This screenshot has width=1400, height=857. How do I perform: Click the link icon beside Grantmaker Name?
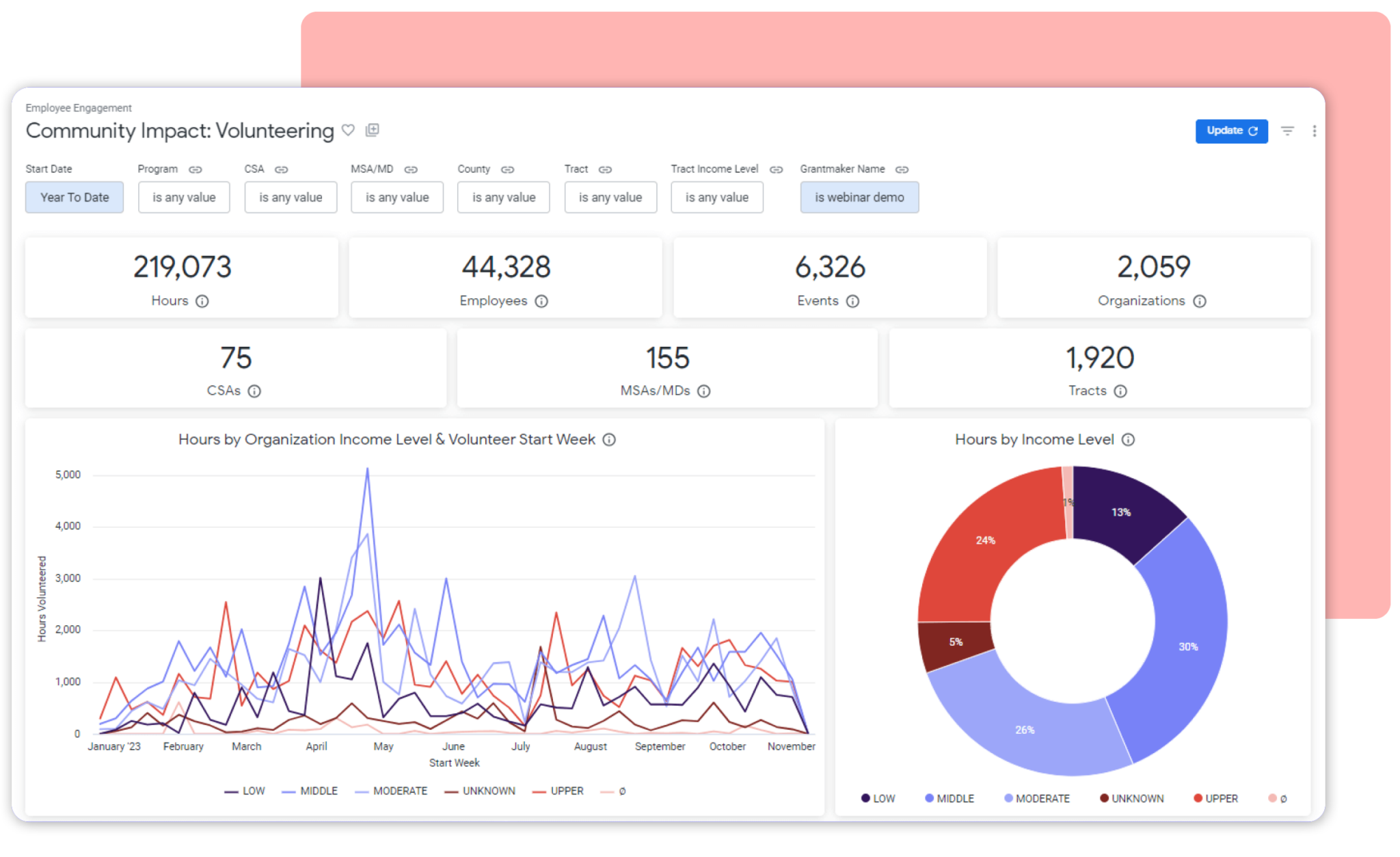coord(901,169)
